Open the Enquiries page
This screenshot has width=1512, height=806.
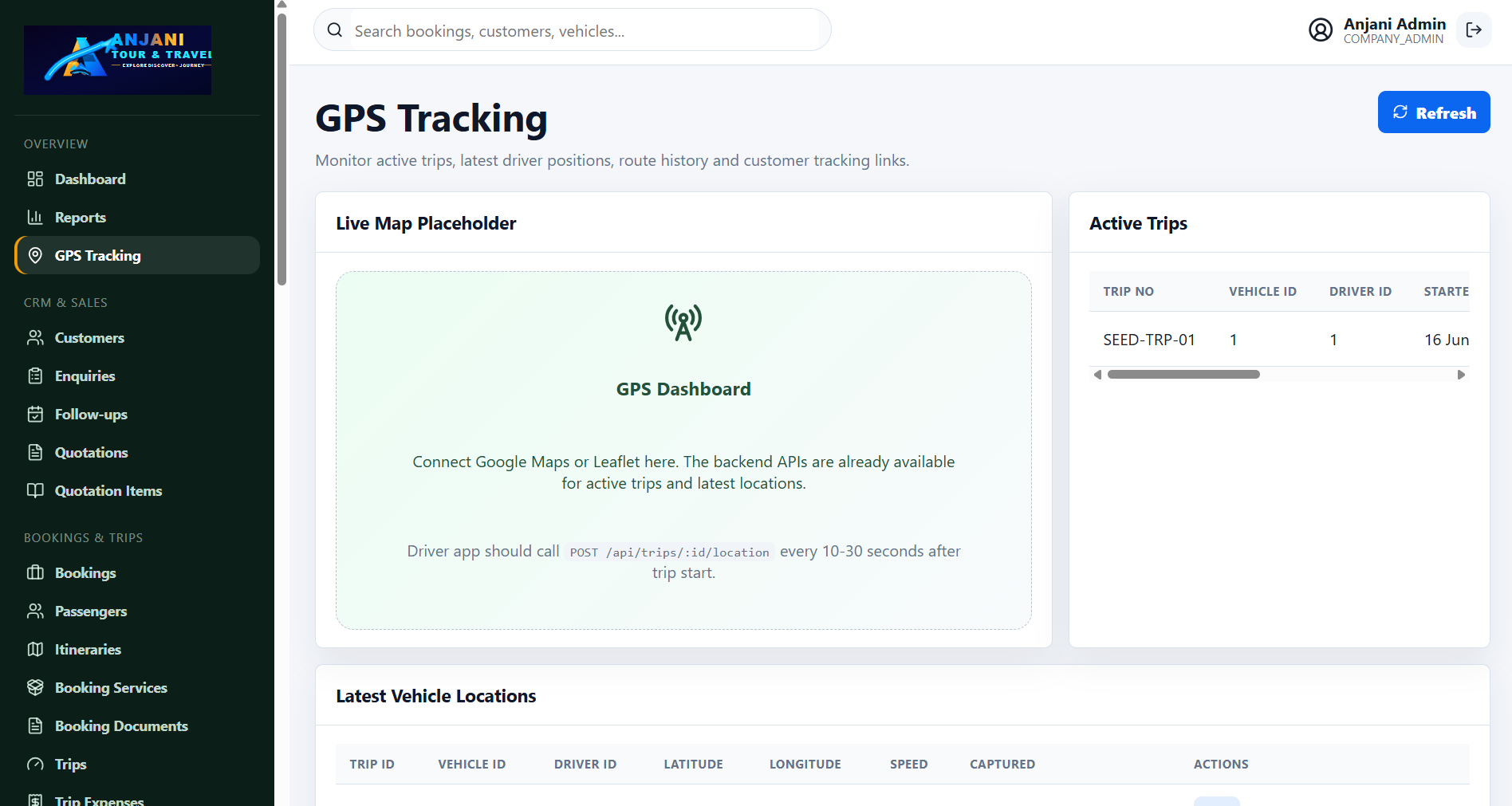(137, 375)
